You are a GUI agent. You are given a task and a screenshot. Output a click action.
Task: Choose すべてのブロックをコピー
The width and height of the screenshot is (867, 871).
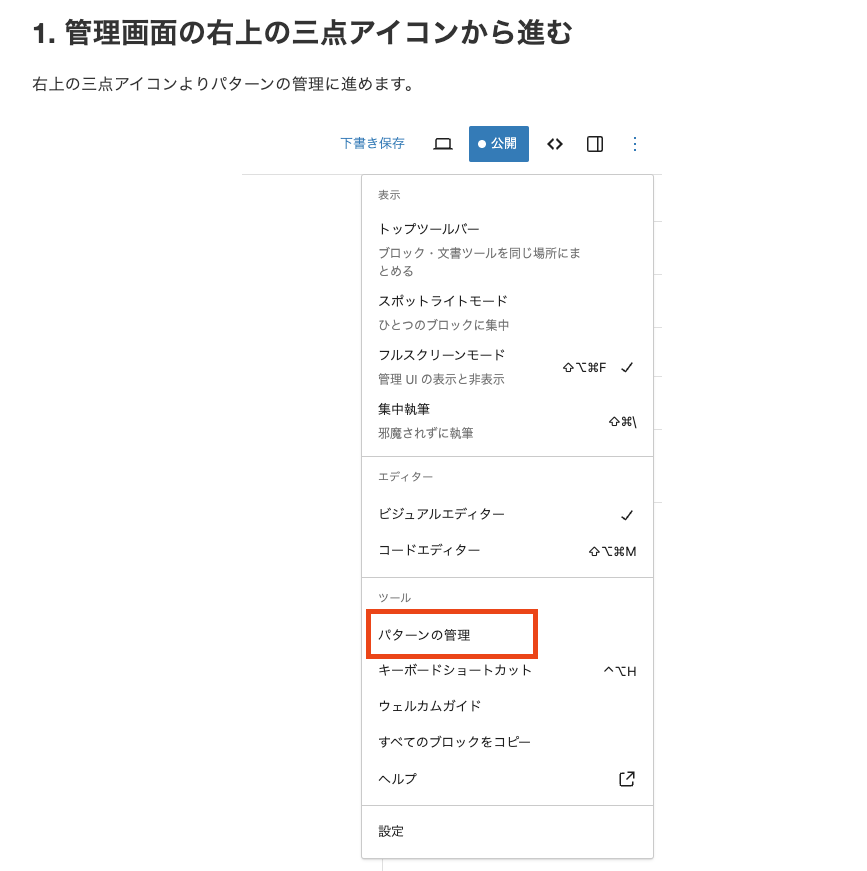pos(507,742)
